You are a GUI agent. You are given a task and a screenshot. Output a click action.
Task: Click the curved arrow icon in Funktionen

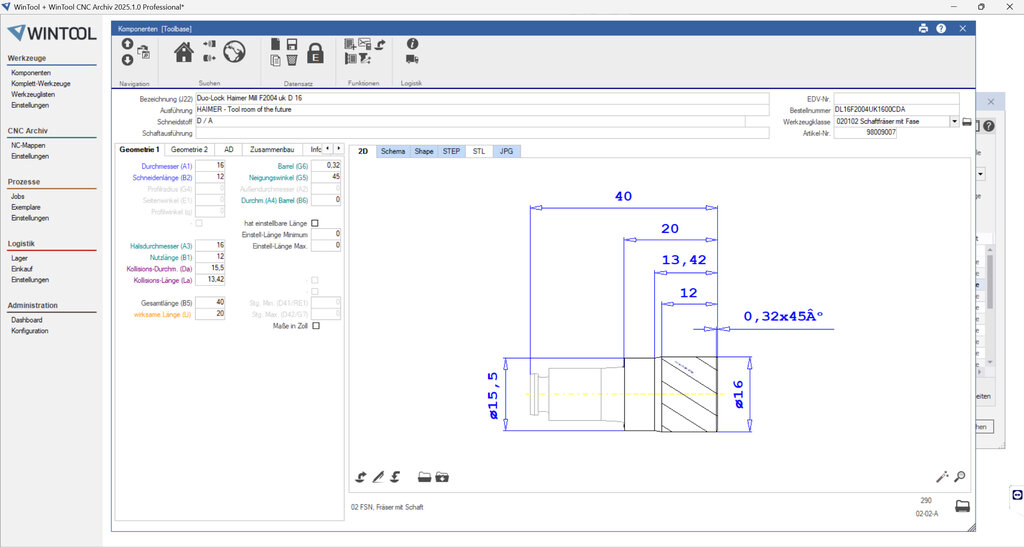(380, 44)
